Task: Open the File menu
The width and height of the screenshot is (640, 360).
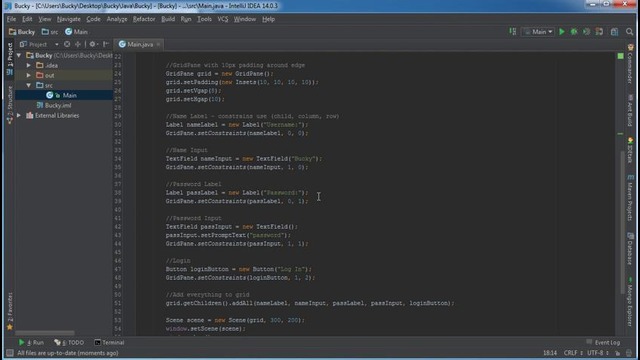Action: coord(11,19)
